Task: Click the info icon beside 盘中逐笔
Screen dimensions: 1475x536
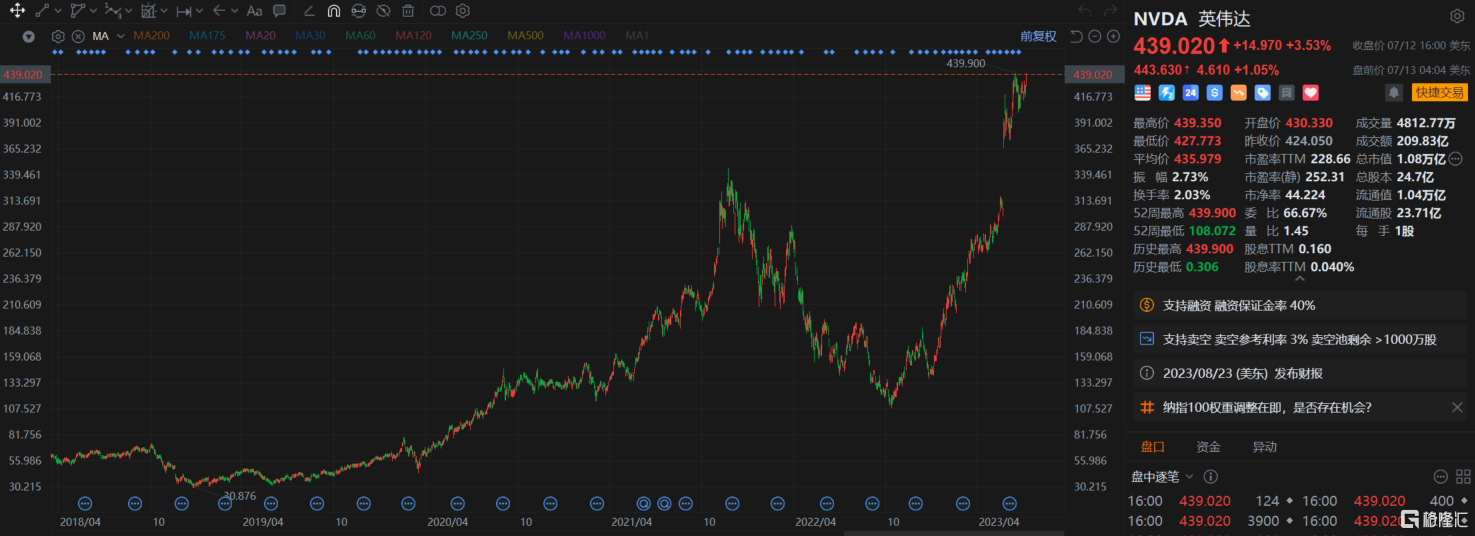Action: coord(1210,477)
